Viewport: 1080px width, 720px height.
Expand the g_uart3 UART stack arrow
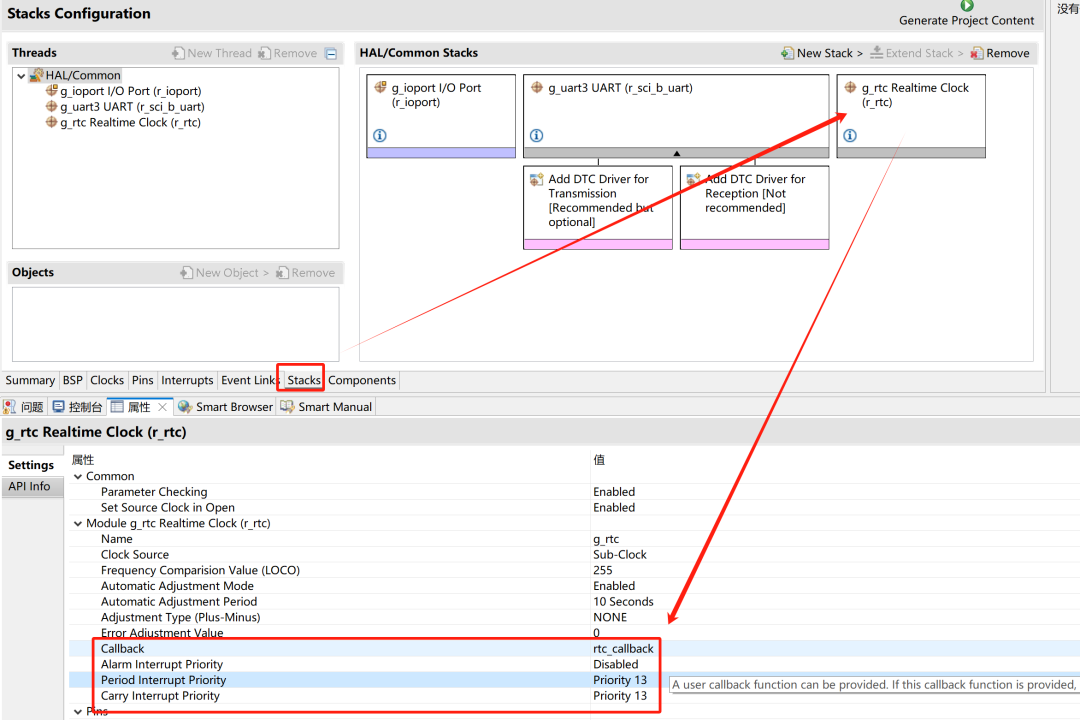tap(677, 153)
